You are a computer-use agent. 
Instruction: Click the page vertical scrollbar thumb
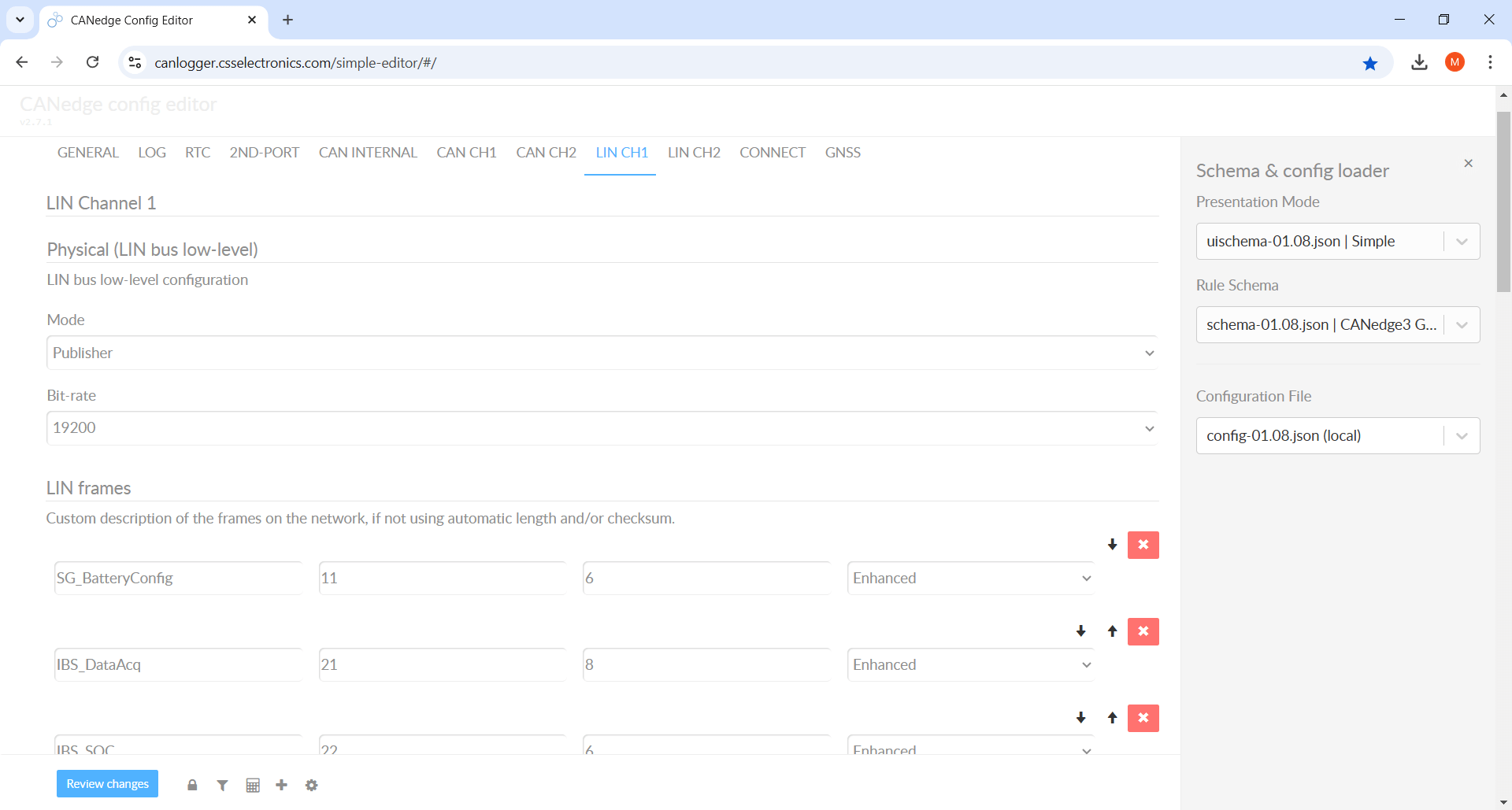[x=1503, y=202]
